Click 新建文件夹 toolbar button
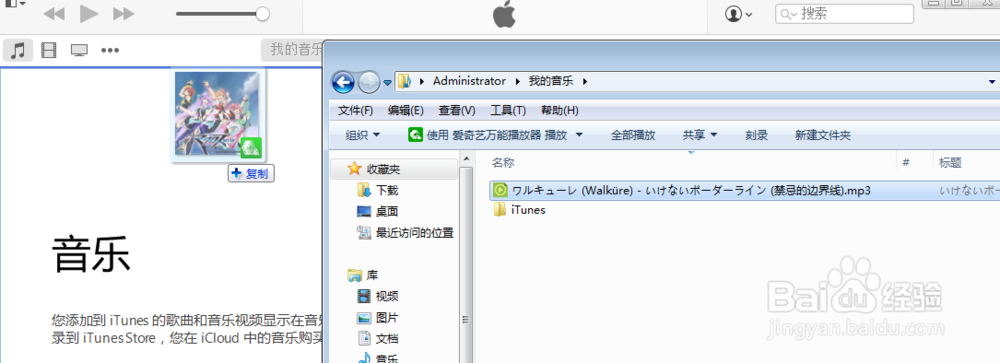The image size is (1000, 363). pos(823,135)
